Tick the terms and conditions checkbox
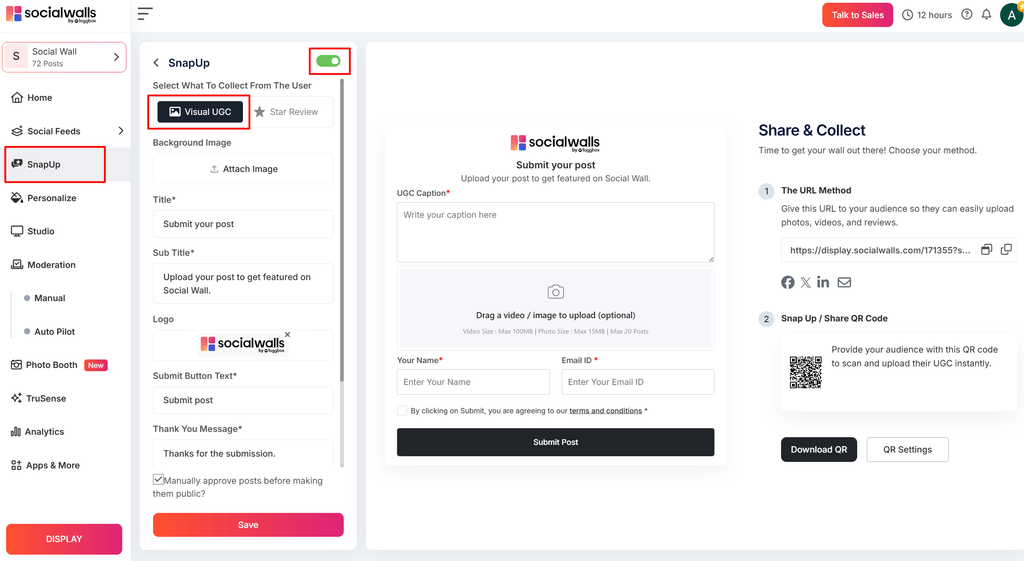The width and height of the screenshot is (1024, 561). pyautogui.click(x=402, y=411)
